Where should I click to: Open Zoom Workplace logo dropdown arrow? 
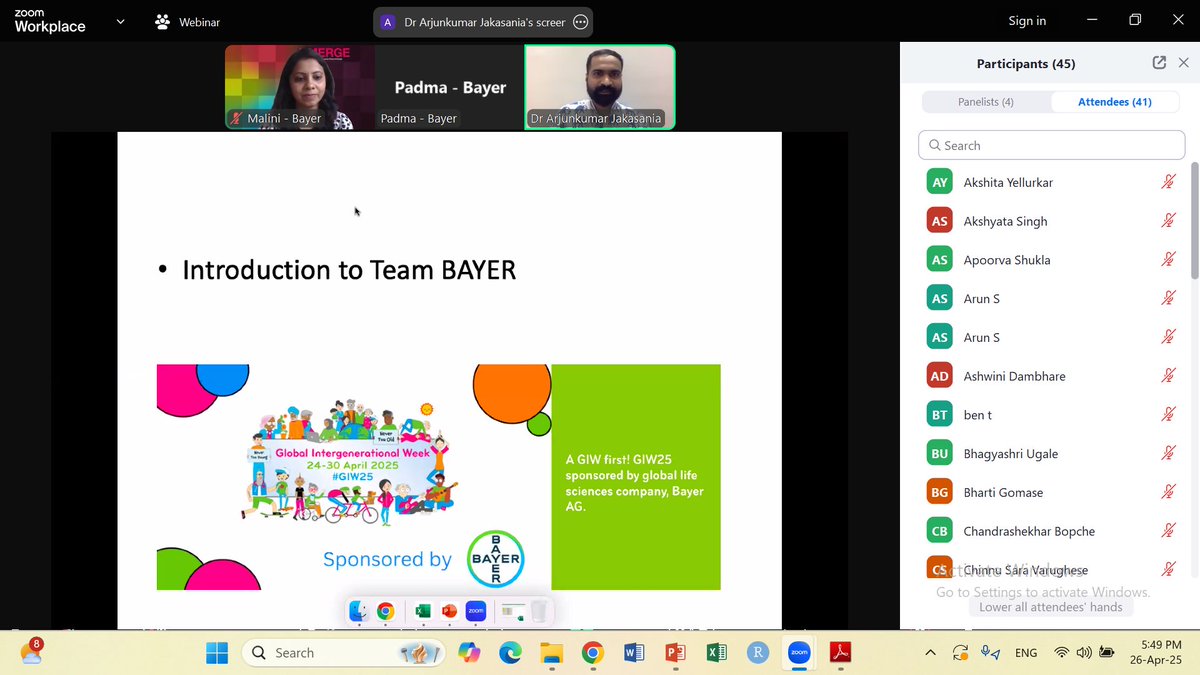pyautogui.click(x=121, y=21)
